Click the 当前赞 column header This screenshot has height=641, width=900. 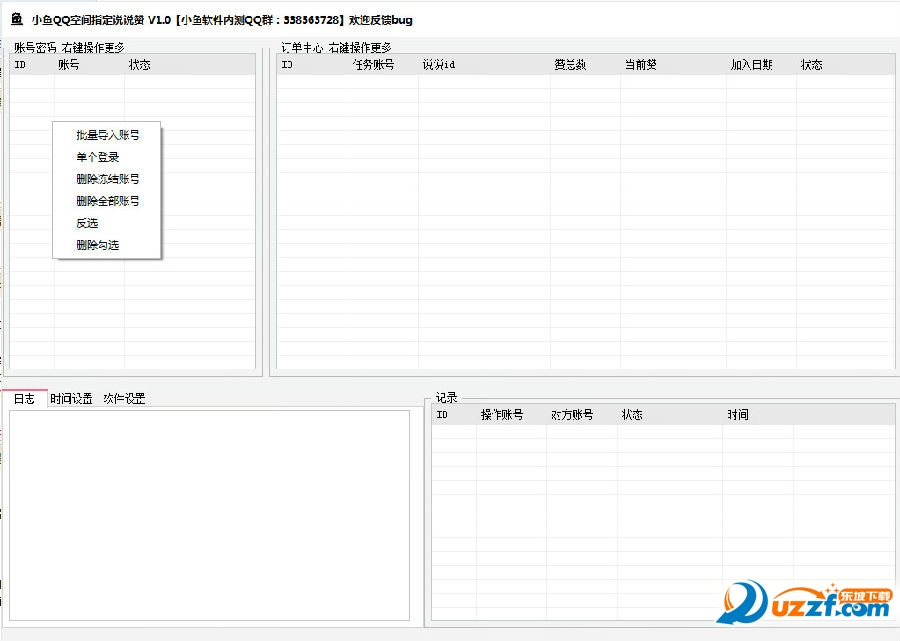[x=673, y=64]
